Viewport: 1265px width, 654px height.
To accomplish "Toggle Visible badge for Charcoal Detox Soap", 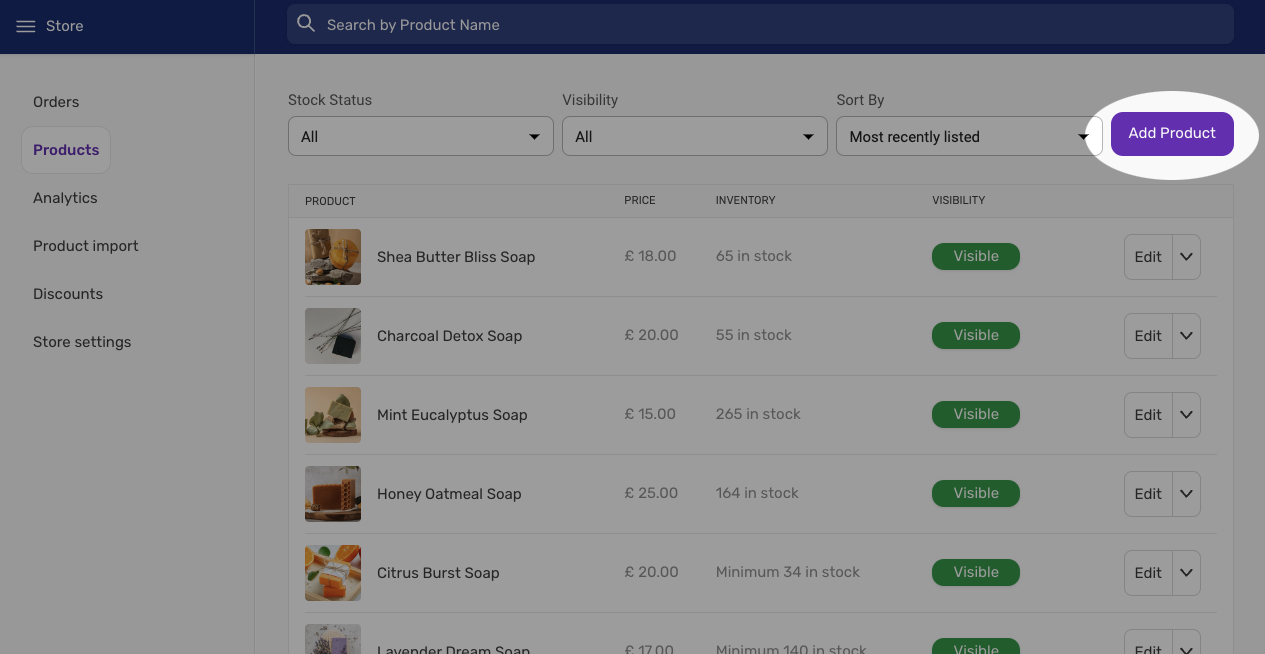I will click(x=976, y=335).
